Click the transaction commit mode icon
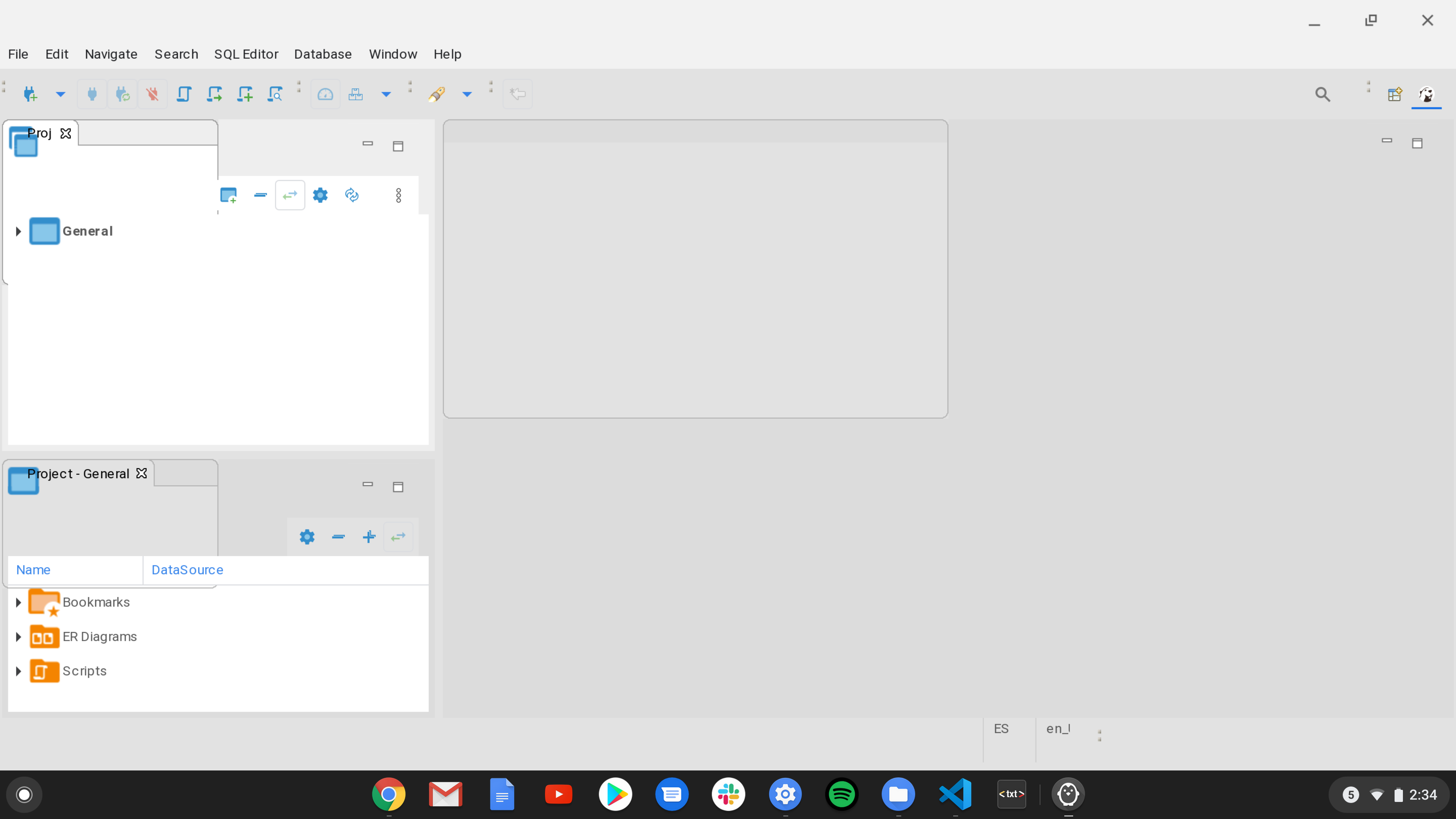Viewport: 1456px width, 819px height. pyautogui.click(x=356, y=94)
